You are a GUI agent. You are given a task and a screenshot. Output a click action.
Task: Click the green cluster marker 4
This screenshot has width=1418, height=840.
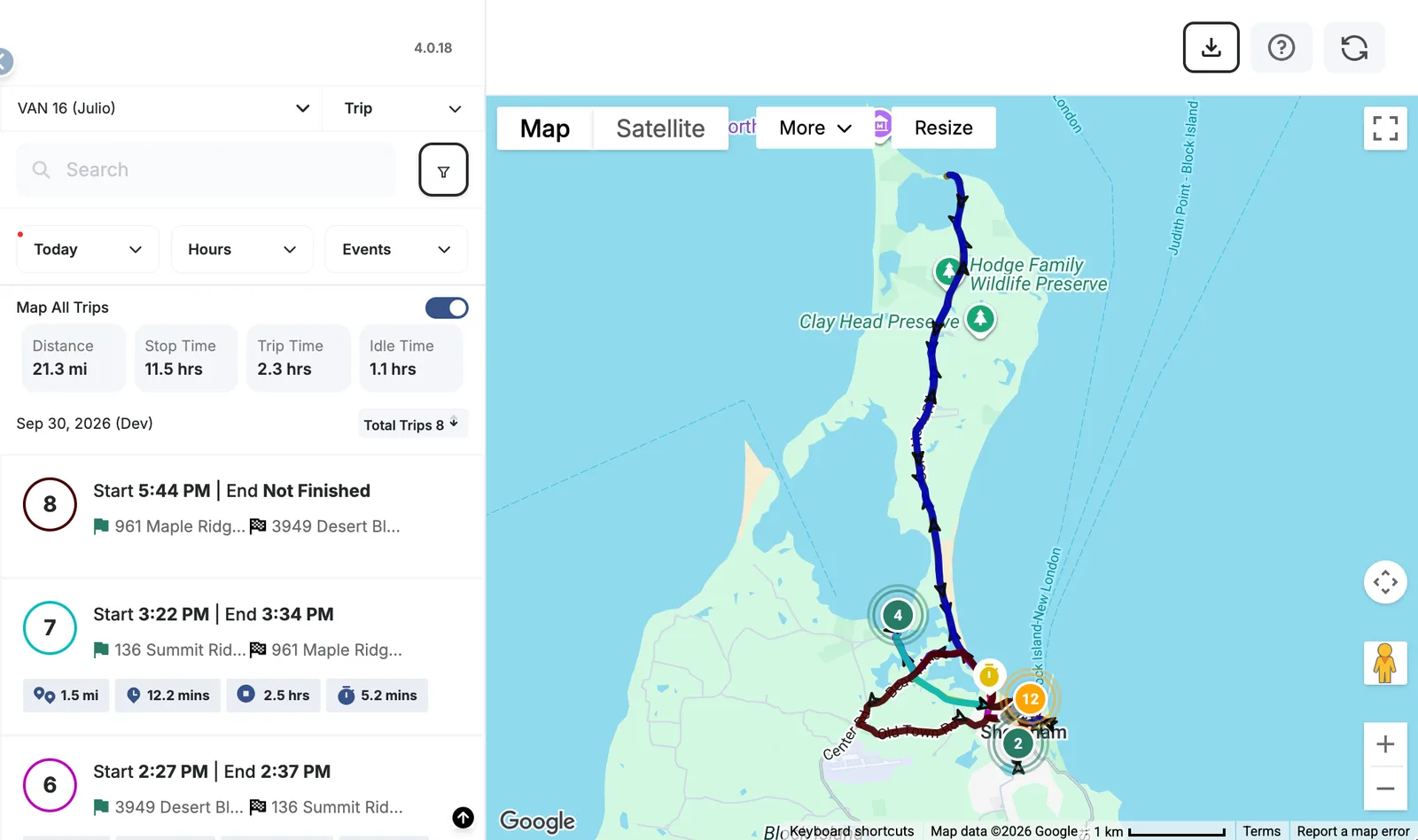(x=898, y=615)
